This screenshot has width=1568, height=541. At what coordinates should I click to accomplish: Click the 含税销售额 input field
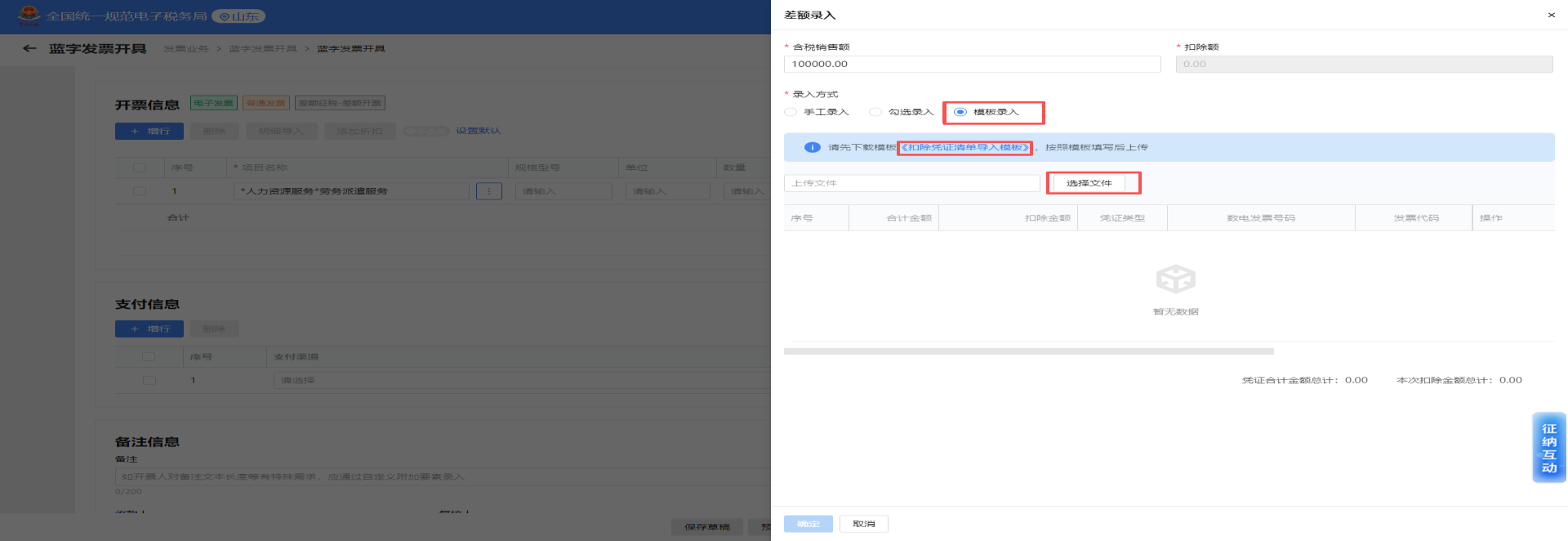(972, 64)
